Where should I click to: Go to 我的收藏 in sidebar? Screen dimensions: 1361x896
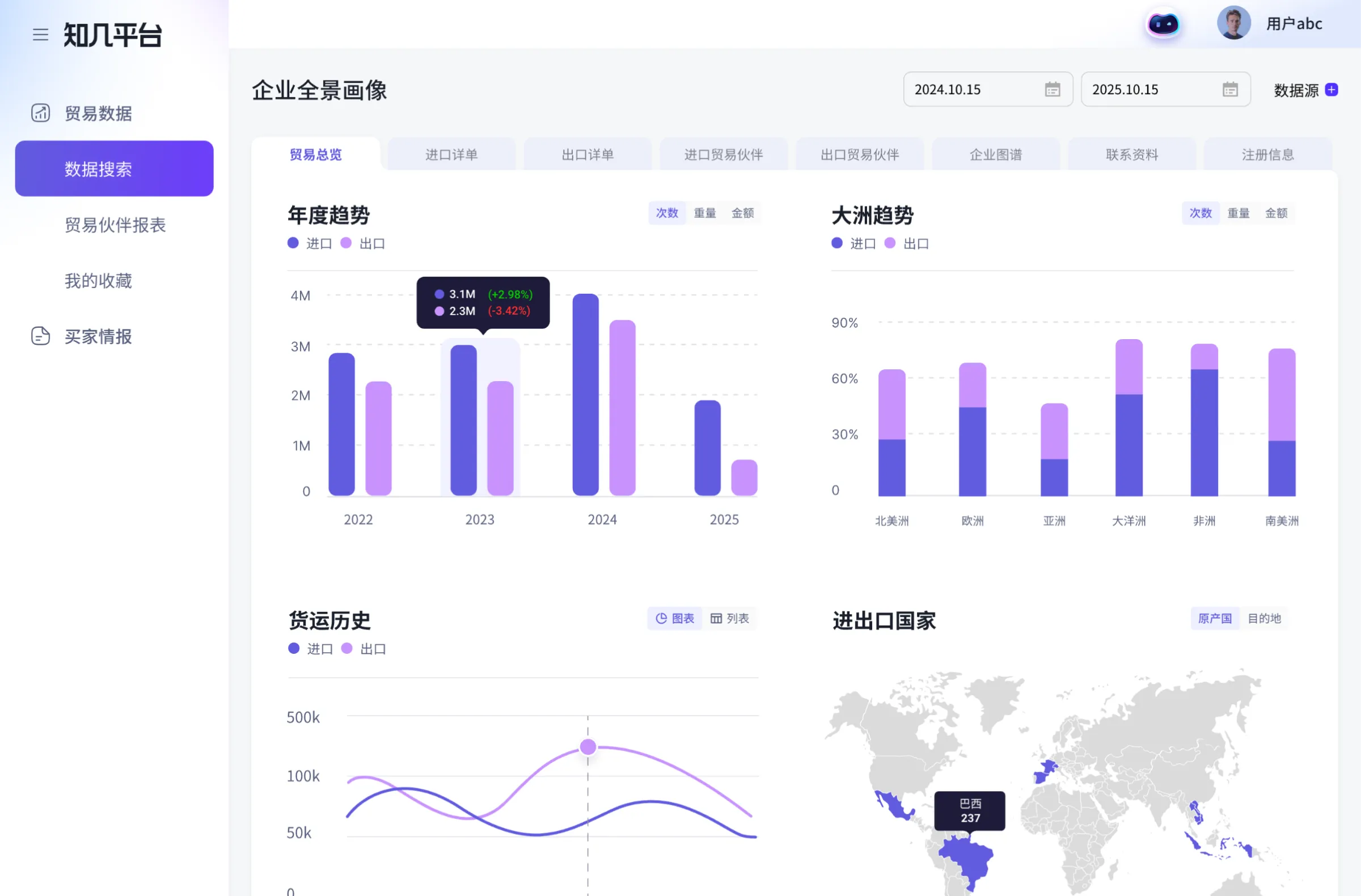coord(98,281)
